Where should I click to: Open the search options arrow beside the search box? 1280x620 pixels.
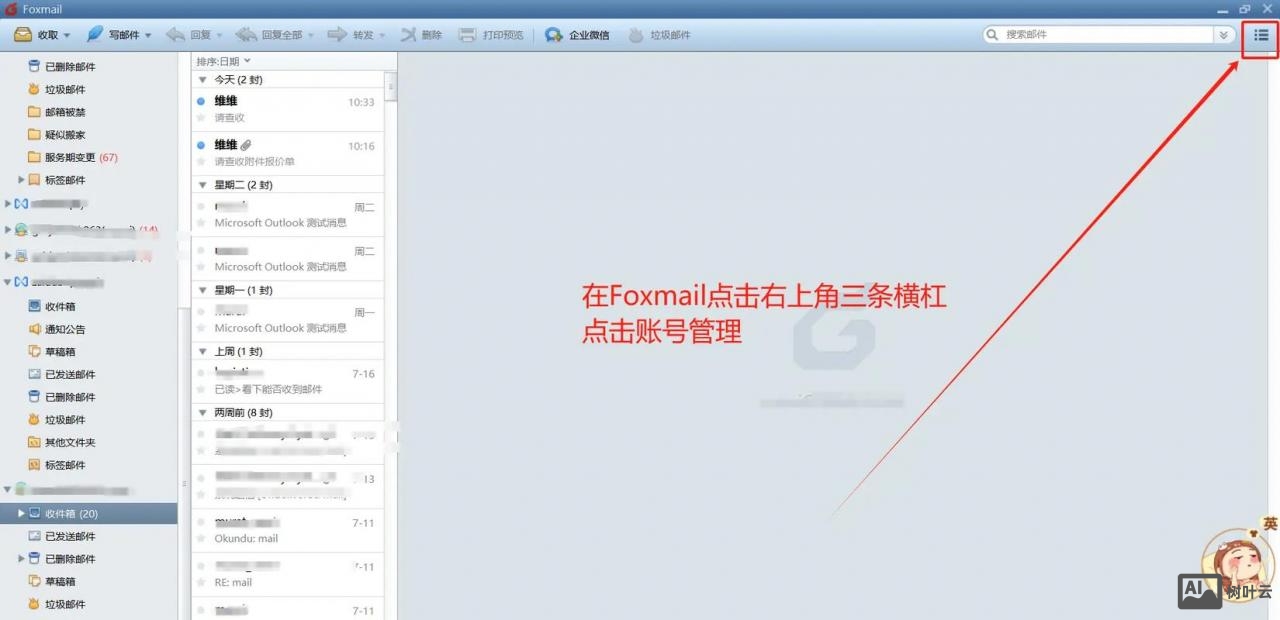point(1222,34)
